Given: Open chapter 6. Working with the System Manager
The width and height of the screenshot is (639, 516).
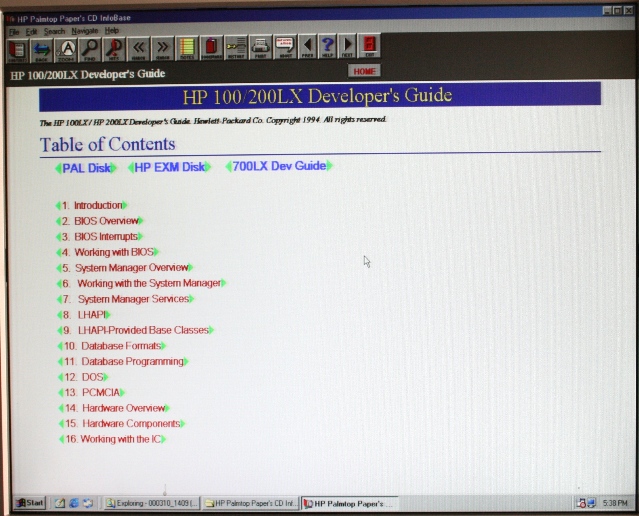Looking at the screenshot, I should click(141, 283).
